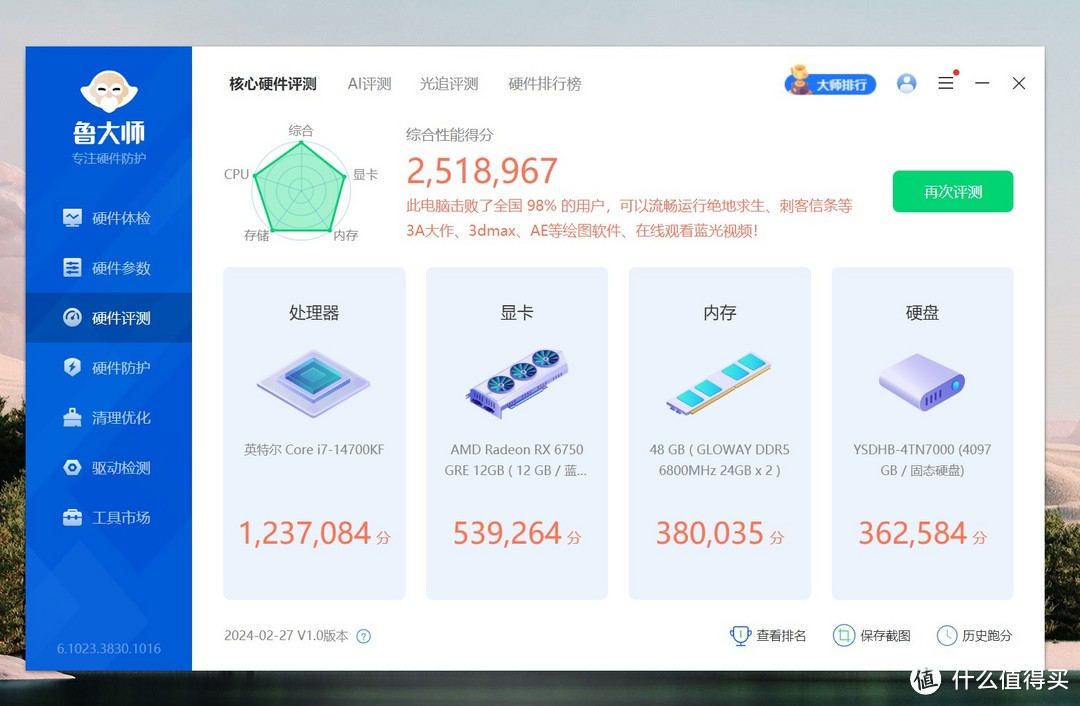Screen dimensions: 1080x706
Task: Switch to 光追评测 tab
Action: [449, 84]
